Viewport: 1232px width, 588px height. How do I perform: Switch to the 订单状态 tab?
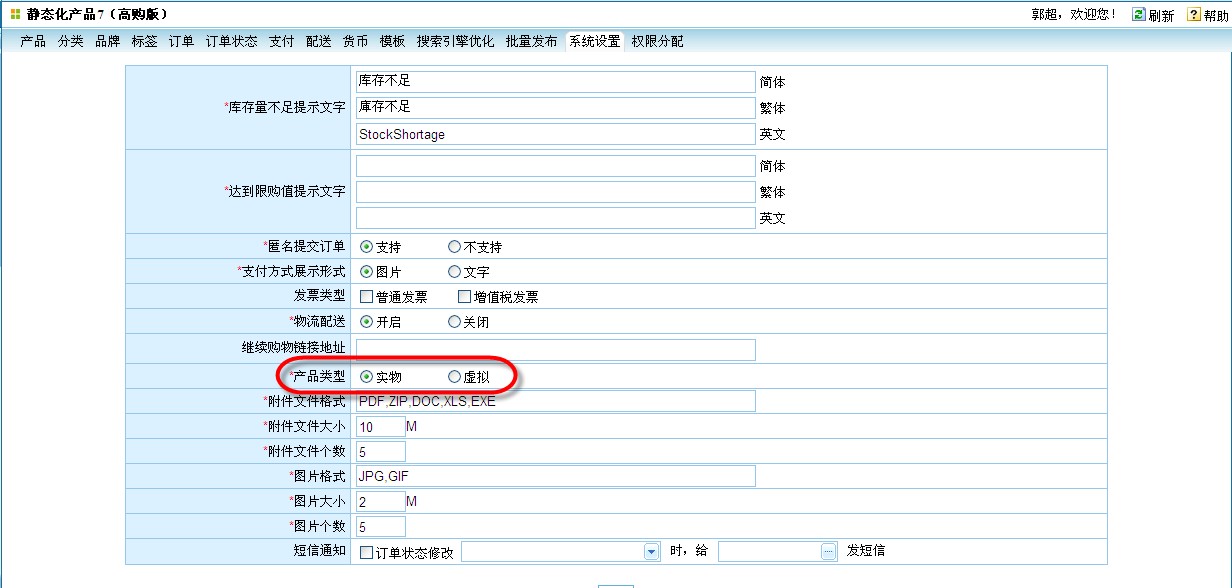231,41
